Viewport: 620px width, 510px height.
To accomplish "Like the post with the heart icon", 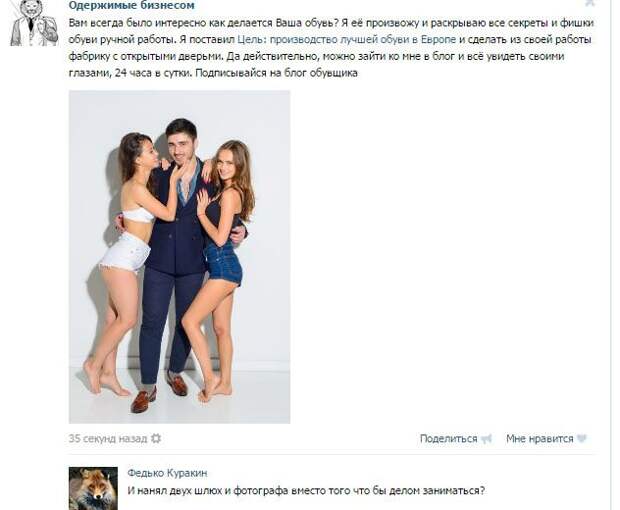I will pyautogui.click(x=581, y=439).
